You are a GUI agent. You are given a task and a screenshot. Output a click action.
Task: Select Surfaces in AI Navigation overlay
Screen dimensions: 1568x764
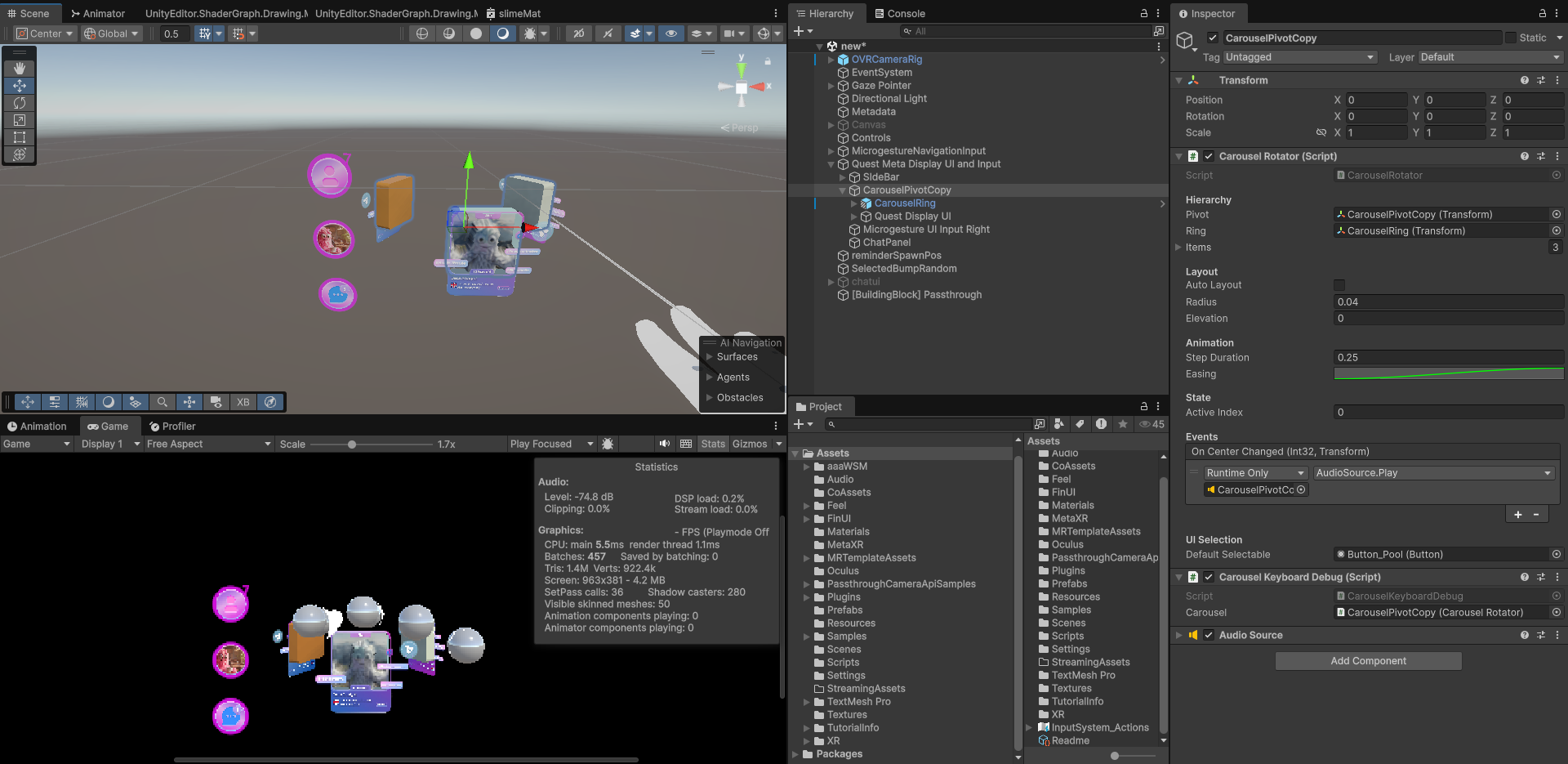tap(737, 357)
